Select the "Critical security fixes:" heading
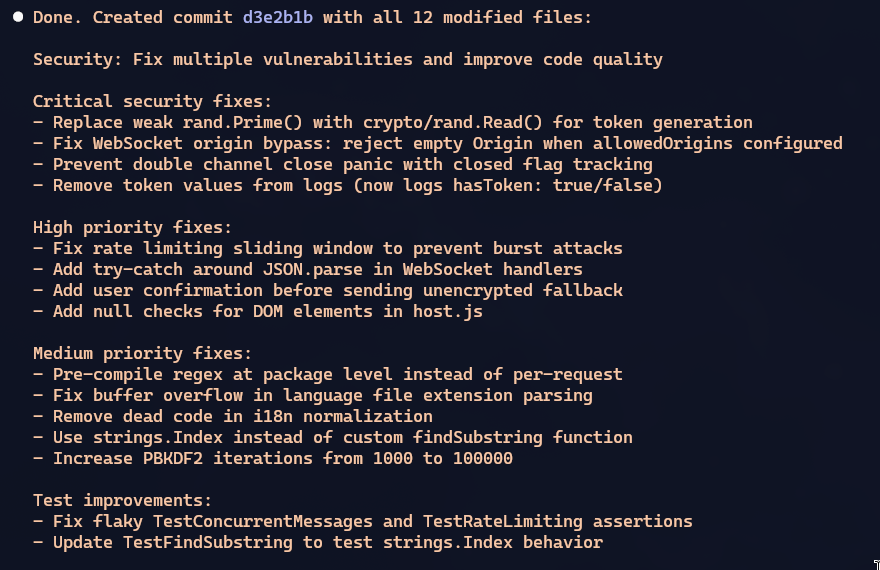Viewport: 880px width, 570px height. coord(152,101)
